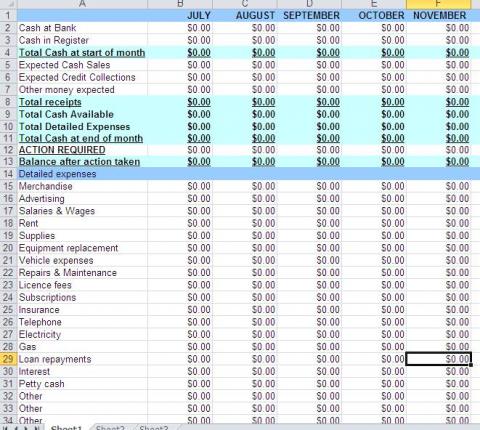480x430 pixels.
Task: Select column F header
Action: pos(439,4)
